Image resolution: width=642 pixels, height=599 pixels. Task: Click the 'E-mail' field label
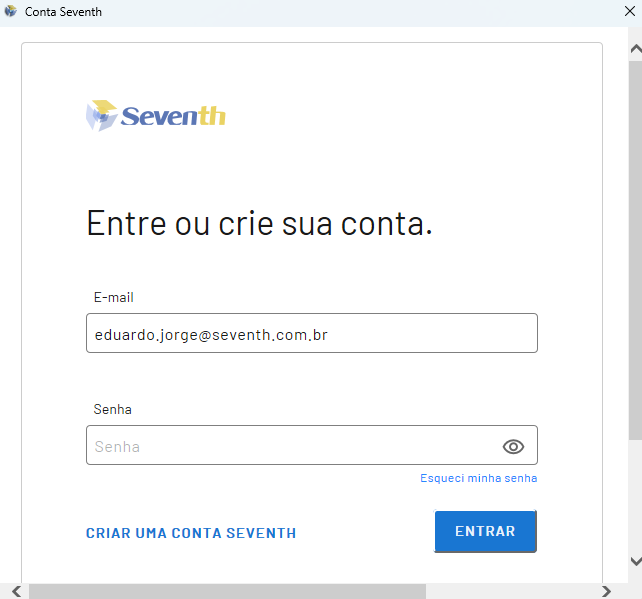click(113, 297)
